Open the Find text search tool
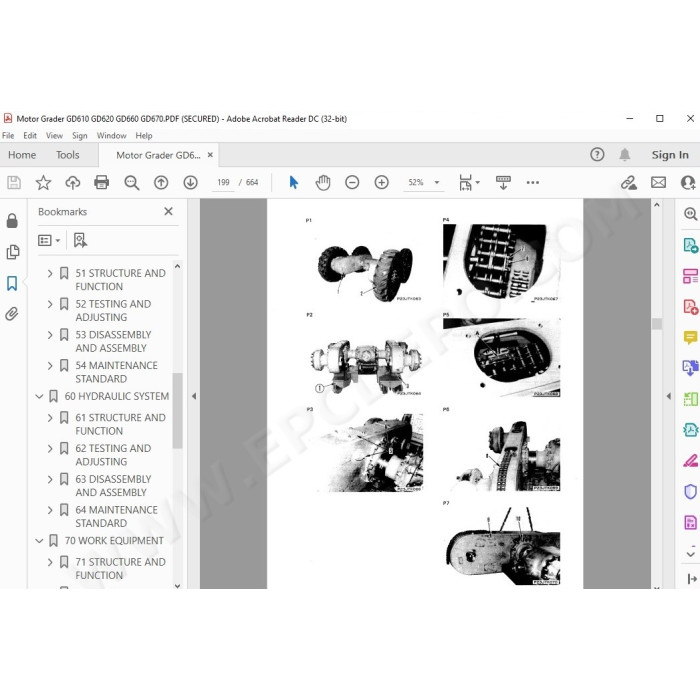 point(132,182)
